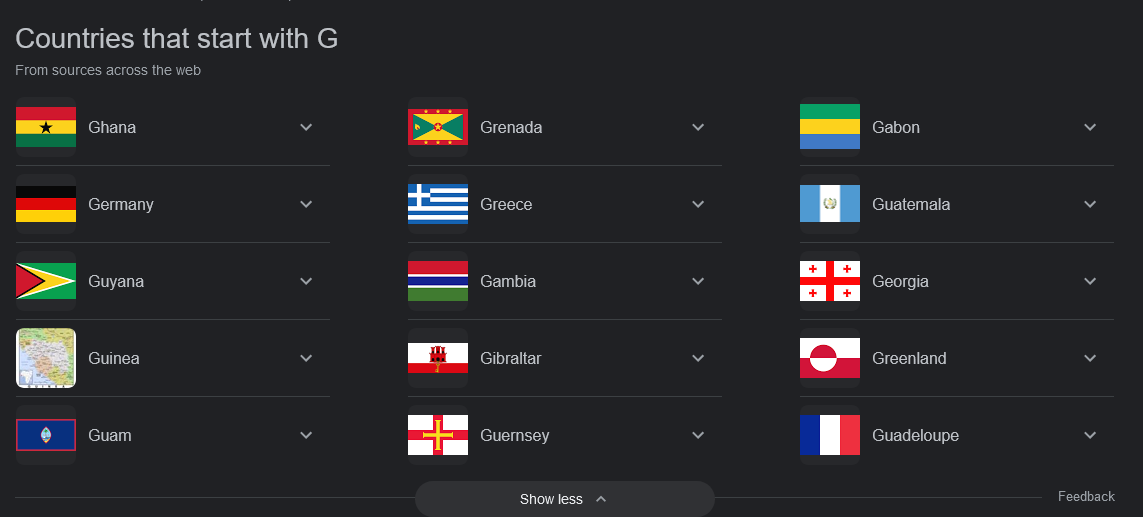Expand the Guyana entry chevron
This screenshot has width=1143, height=517.
[306, 281]
